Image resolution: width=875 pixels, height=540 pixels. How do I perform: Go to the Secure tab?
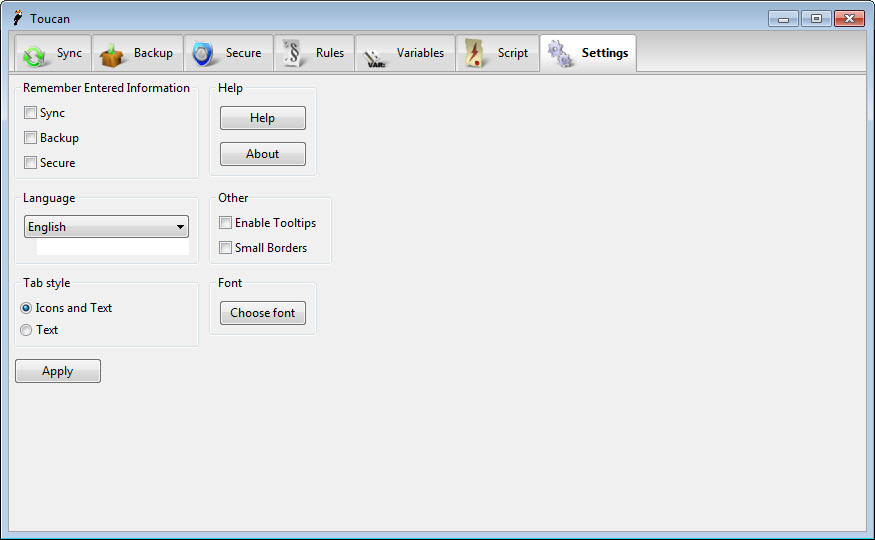point(228,53)
